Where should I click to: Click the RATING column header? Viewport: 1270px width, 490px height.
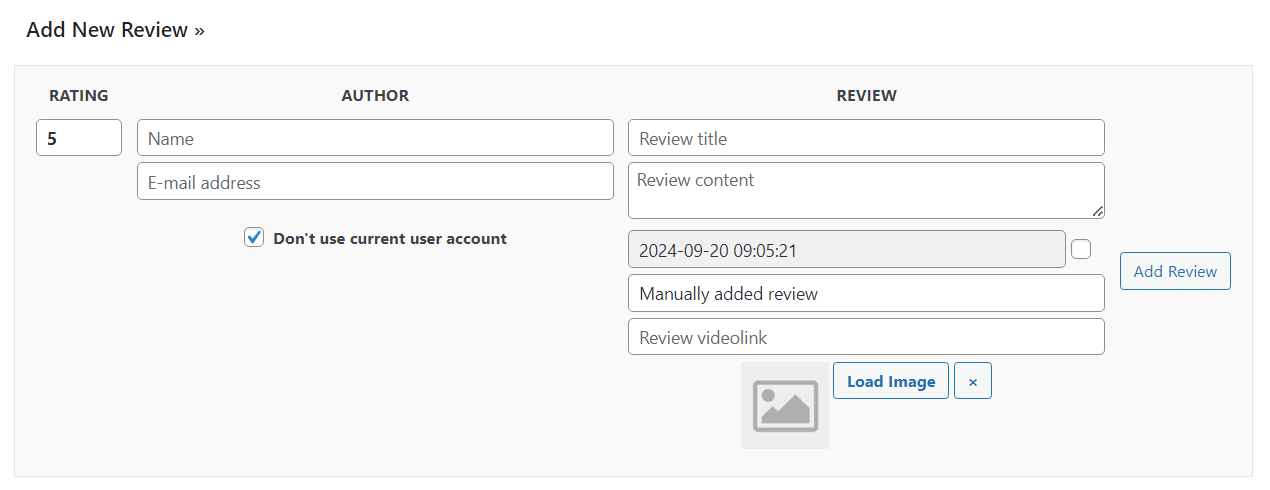coord(79,96)
